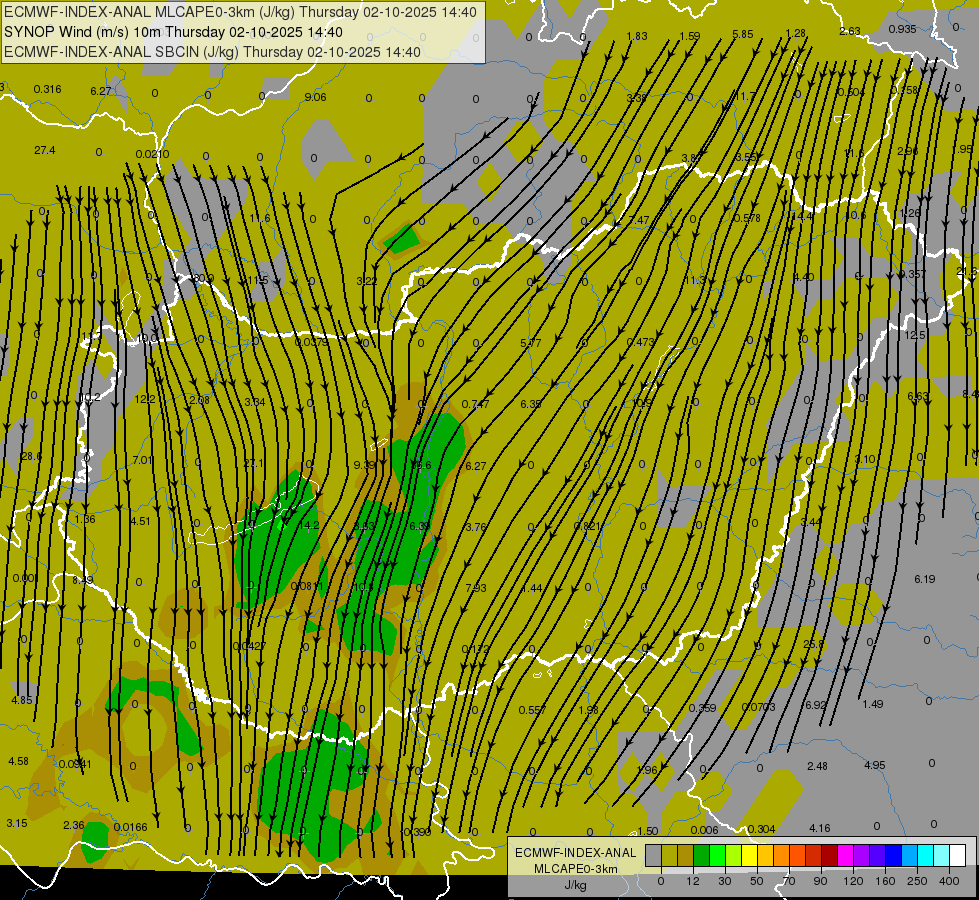Click the map value 4.85
The image size is (979, 900).
tap(21, 700)
